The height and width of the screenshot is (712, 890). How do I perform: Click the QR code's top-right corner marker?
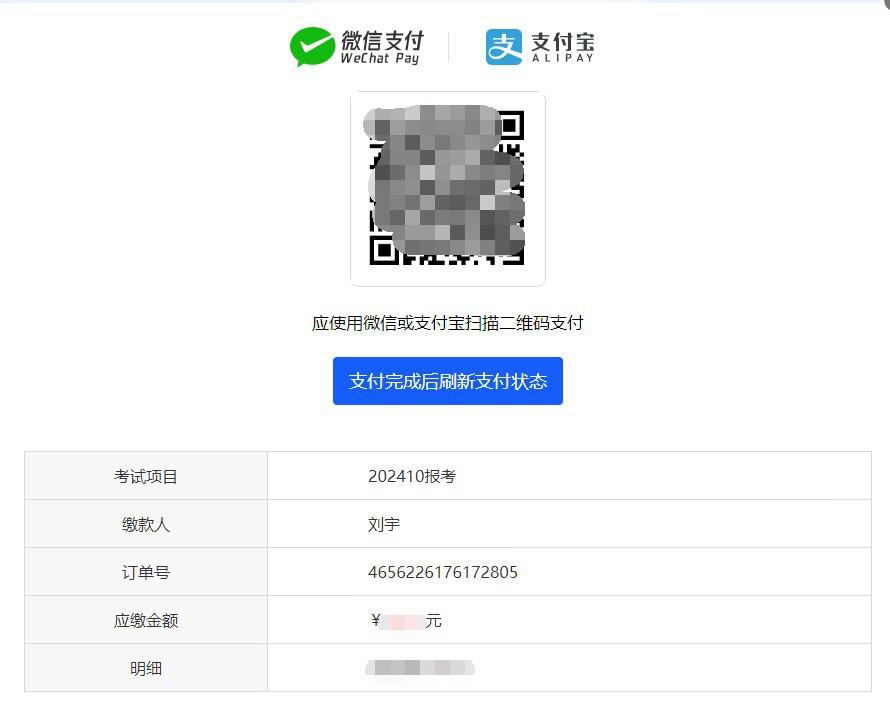pyautogui.click(x=510, y=125)
